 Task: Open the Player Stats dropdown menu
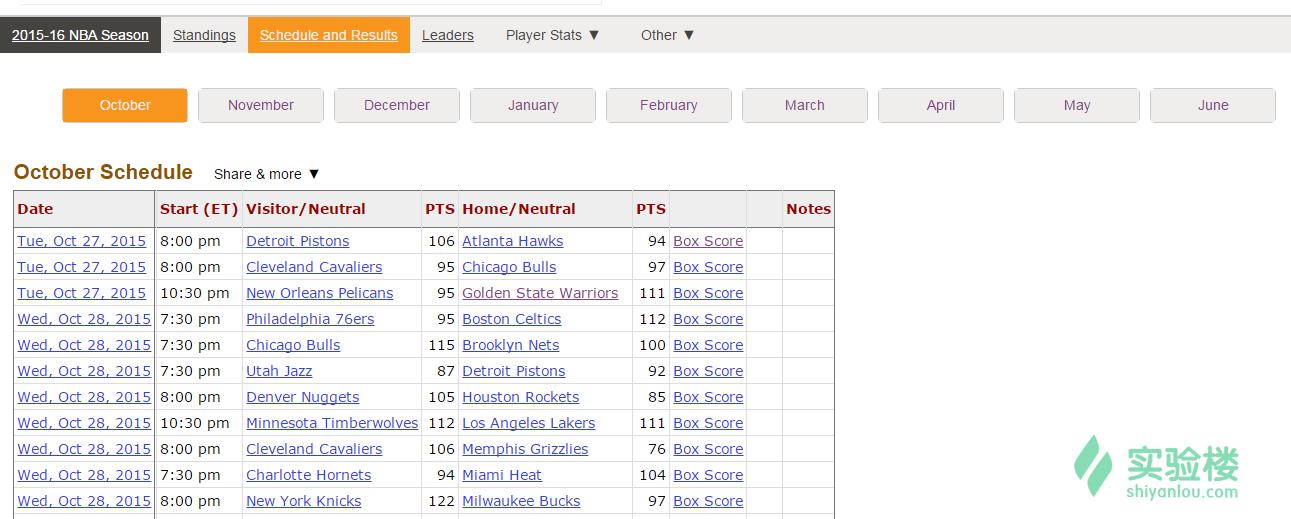[552, 35]
